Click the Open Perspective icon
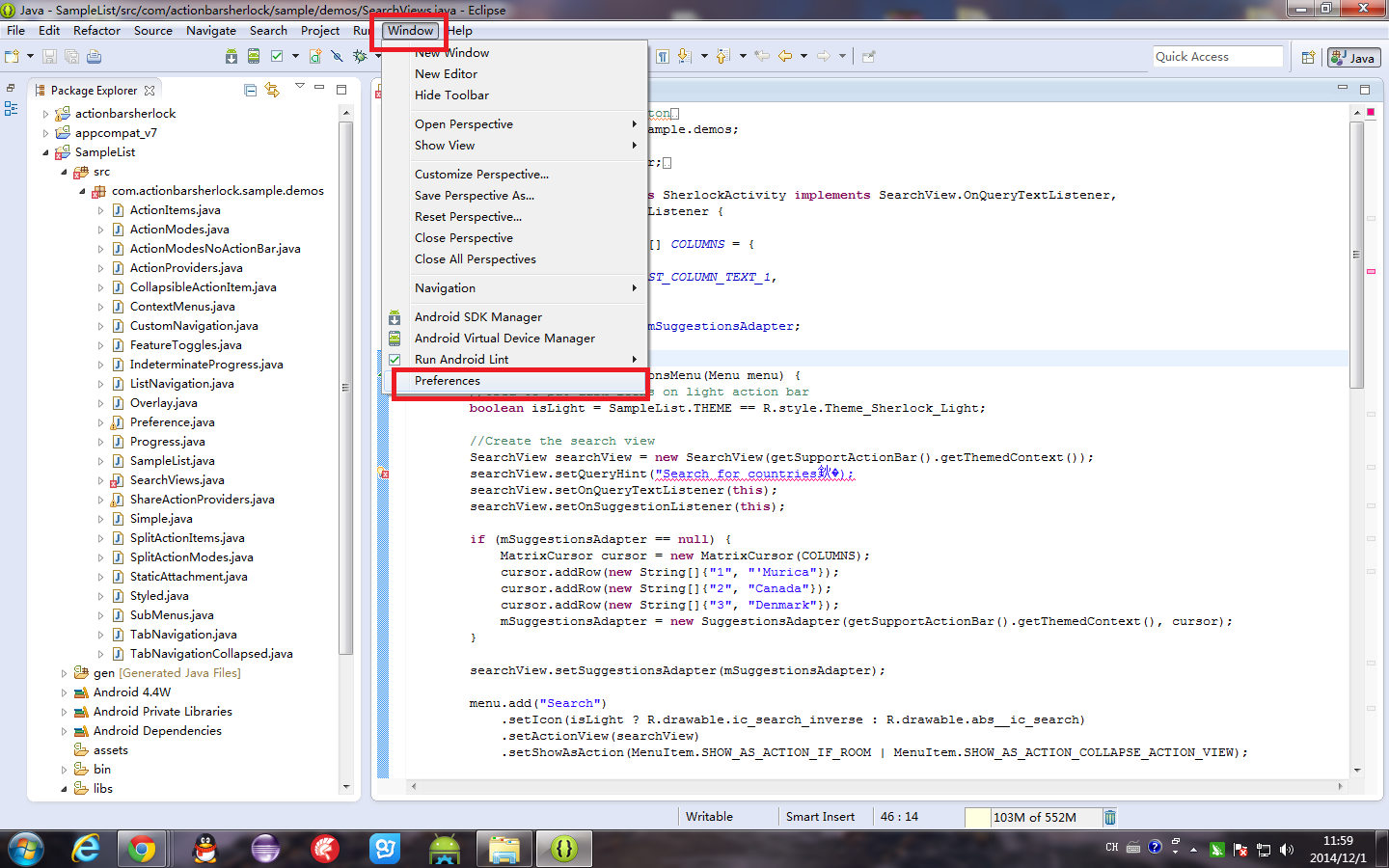The height and width of the screenshot is (868, 1389). pos(1308,58)
